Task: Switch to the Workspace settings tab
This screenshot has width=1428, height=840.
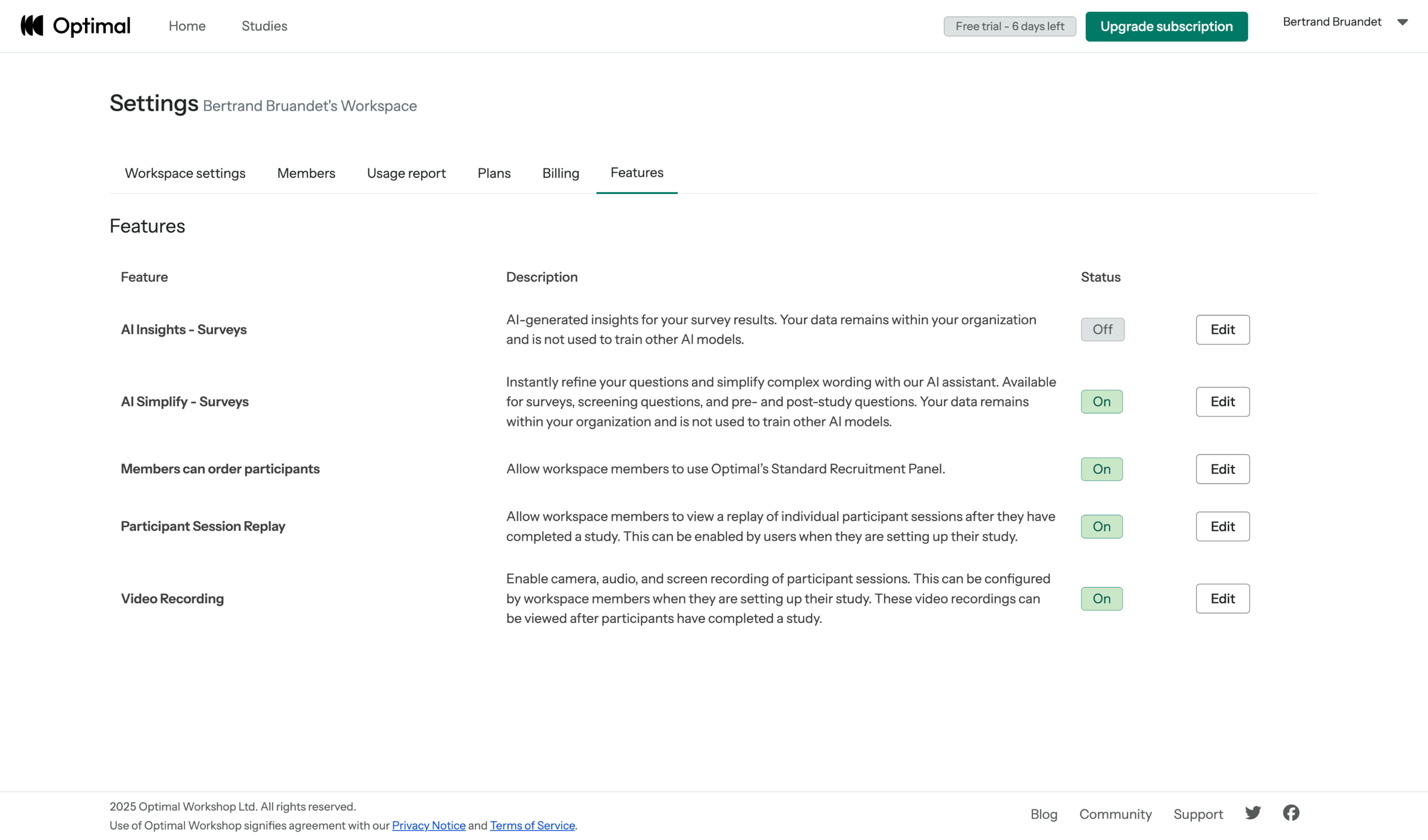Action: click(x=185, y=173)
